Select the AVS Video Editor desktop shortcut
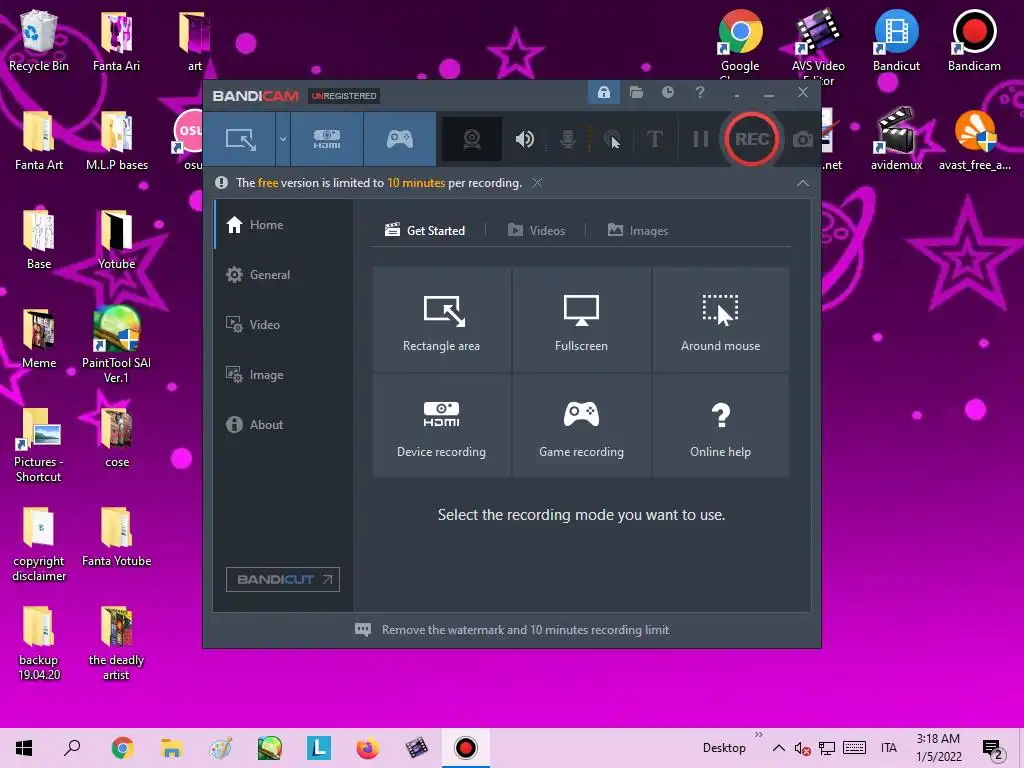This screenshot has height=768, width=1024. (818, 46)
